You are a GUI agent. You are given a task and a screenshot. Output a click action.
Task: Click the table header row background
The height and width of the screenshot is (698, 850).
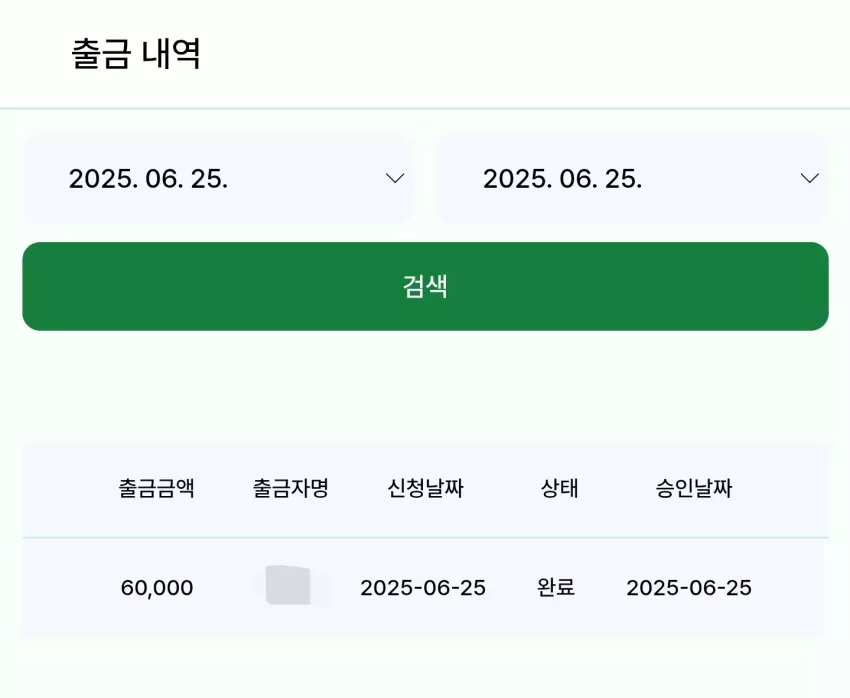point(426,490)
